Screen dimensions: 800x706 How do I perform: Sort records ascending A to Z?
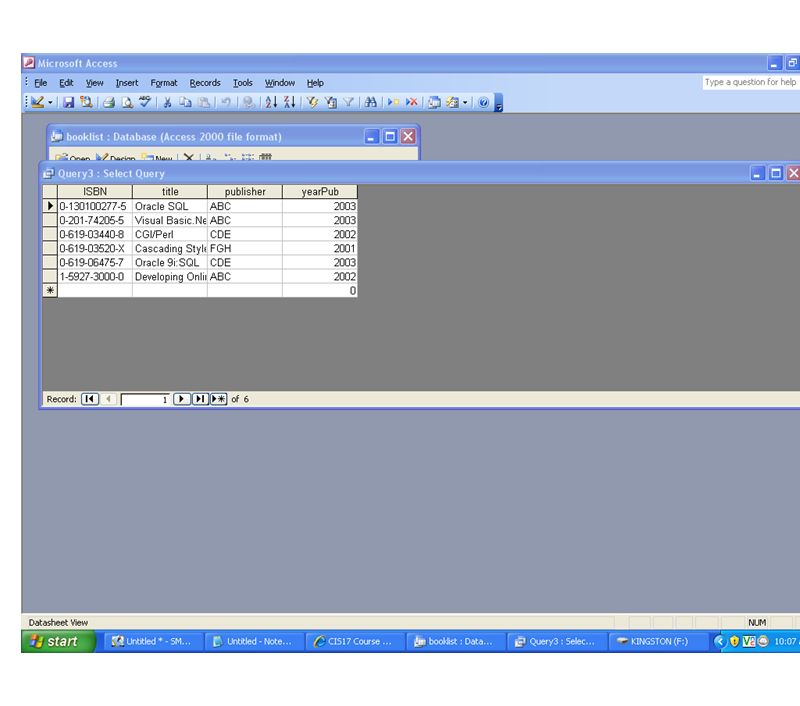(271, 103)
